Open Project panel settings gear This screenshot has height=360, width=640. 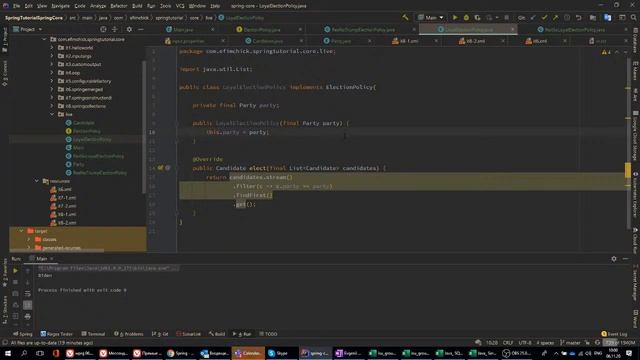pos(129,29)
